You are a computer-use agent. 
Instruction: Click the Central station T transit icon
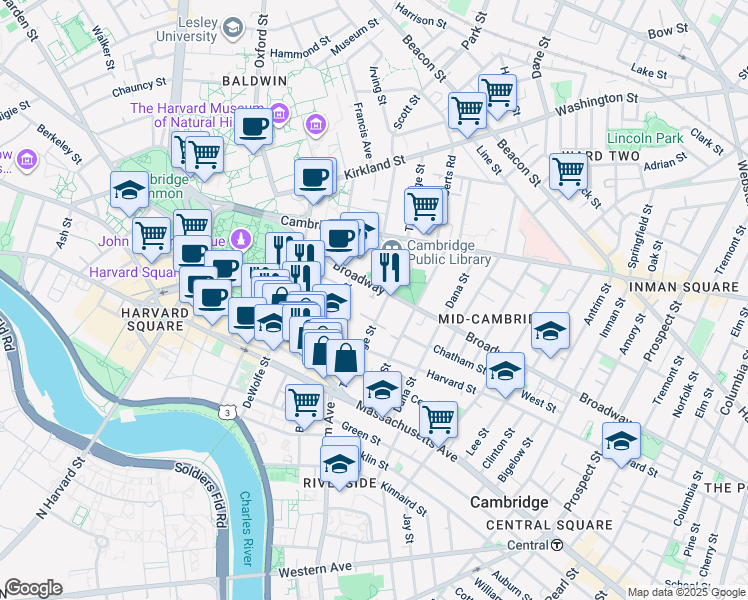(557, 545)
